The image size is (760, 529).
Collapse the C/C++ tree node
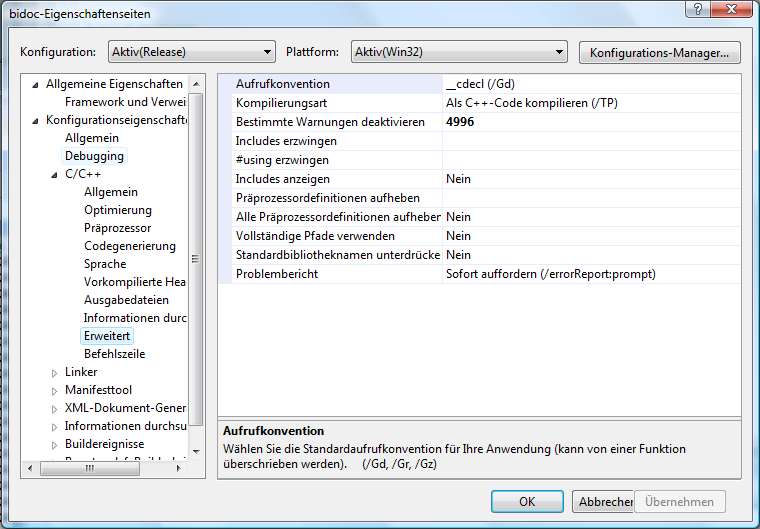[x=55, y=174]
